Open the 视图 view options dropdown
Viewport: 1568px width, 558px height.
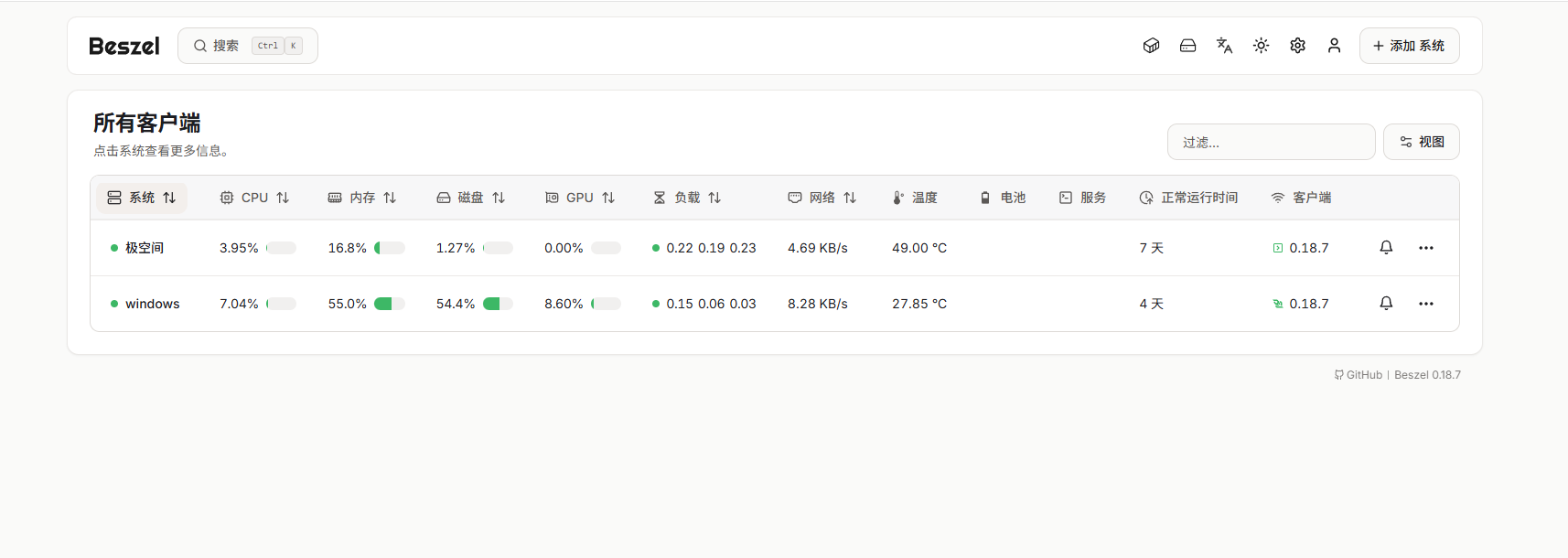pos(1421,142)
